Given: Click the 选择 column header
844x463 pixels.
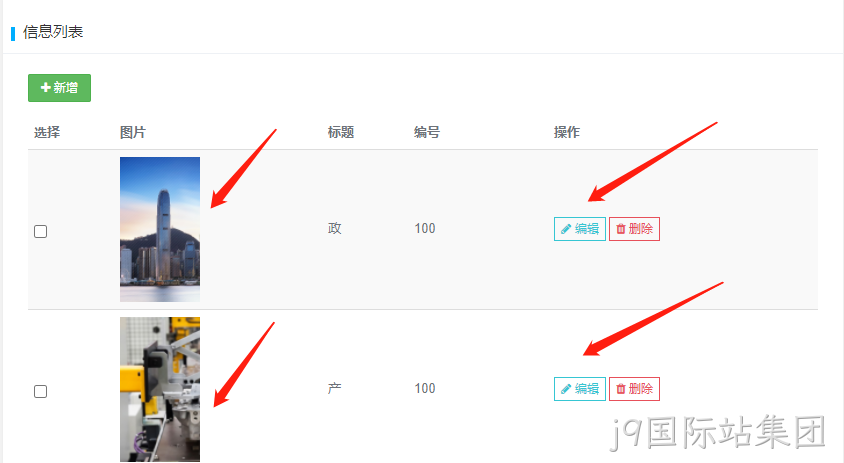Looking at the screenshot, I should 47,132.
